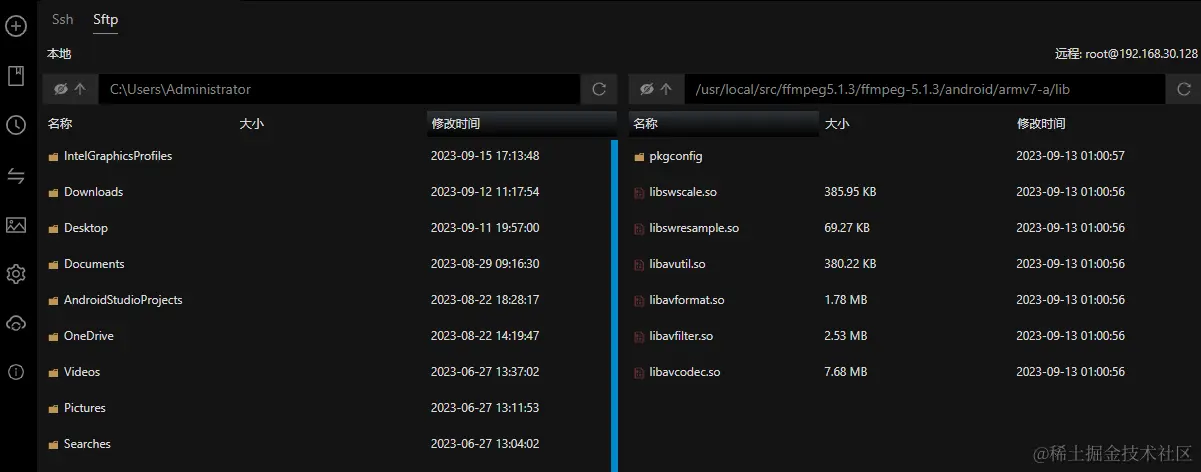Click the folder icon beside Desktop
Viewport: 1201px width, 472px height.
pyautogui.click(x=53, y=229)
